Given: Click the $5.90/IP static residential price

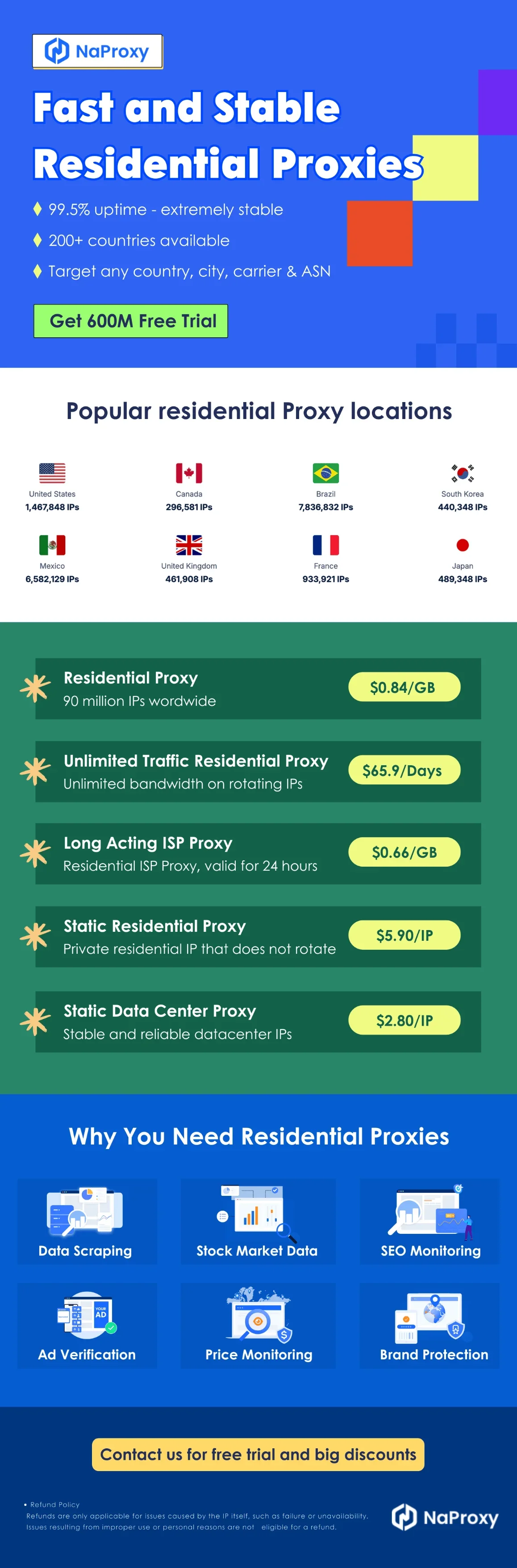Looking at the screenshot, I should [404, 935].
